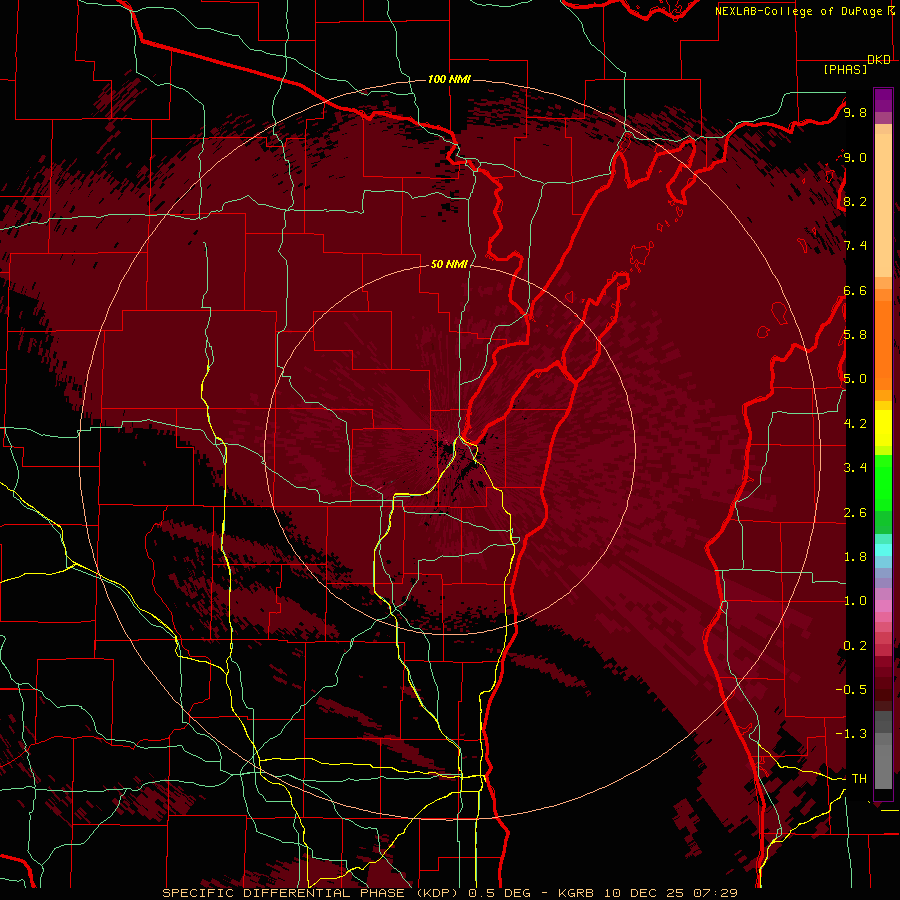
Task: Click the DKD label above the scale
Action: tap(879, 60)
